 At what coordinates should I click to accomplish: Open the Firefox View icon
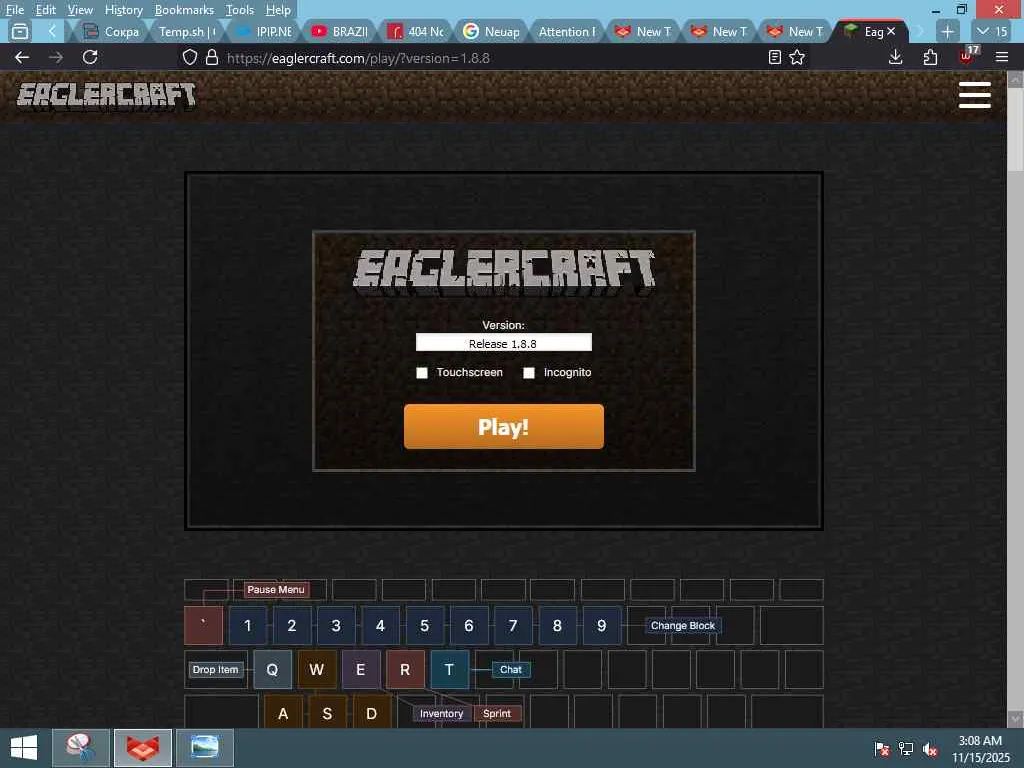click(20, 31)
